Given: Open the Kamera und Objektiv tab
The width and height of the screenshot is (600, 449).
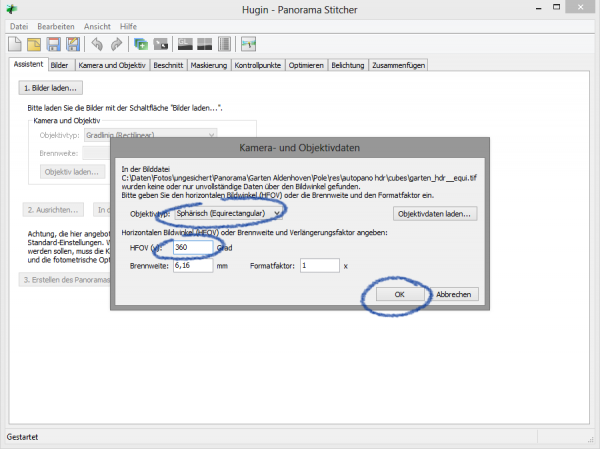Looking at the screenshot, I should pos(112,65).
